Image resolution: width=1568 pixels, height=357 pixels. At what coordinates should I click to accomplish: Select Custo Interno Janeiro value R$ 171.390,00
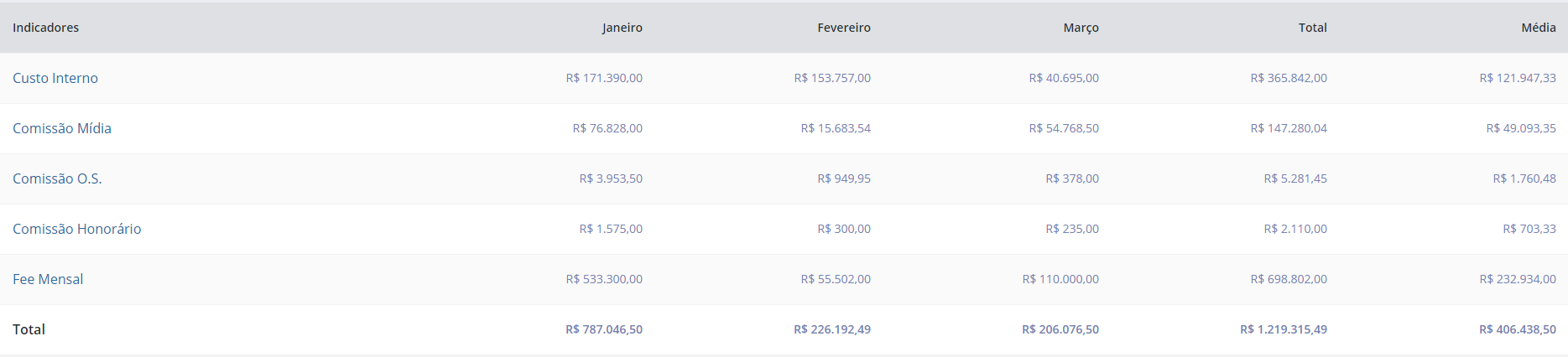click(x=604, y=78)
